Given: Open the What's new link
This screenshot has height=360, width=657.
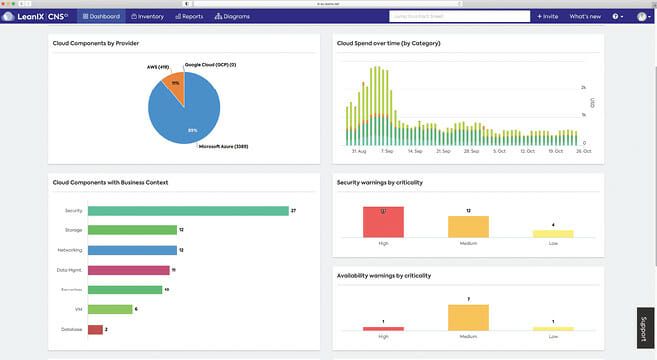Looking at the screenshot, I should pyautogui.click(x=585, y=16).
